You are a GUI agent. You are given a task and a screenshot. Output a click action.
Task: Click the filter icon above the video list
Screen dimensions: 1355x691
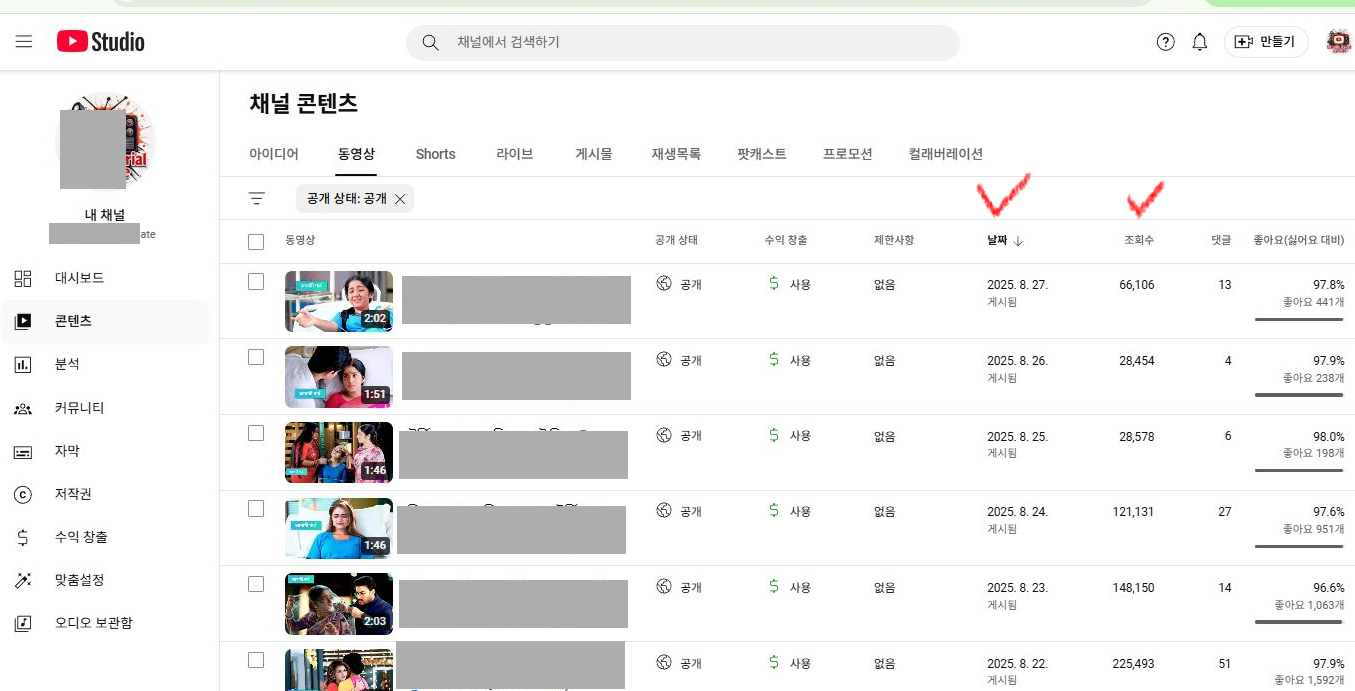[x=257, y=198]
